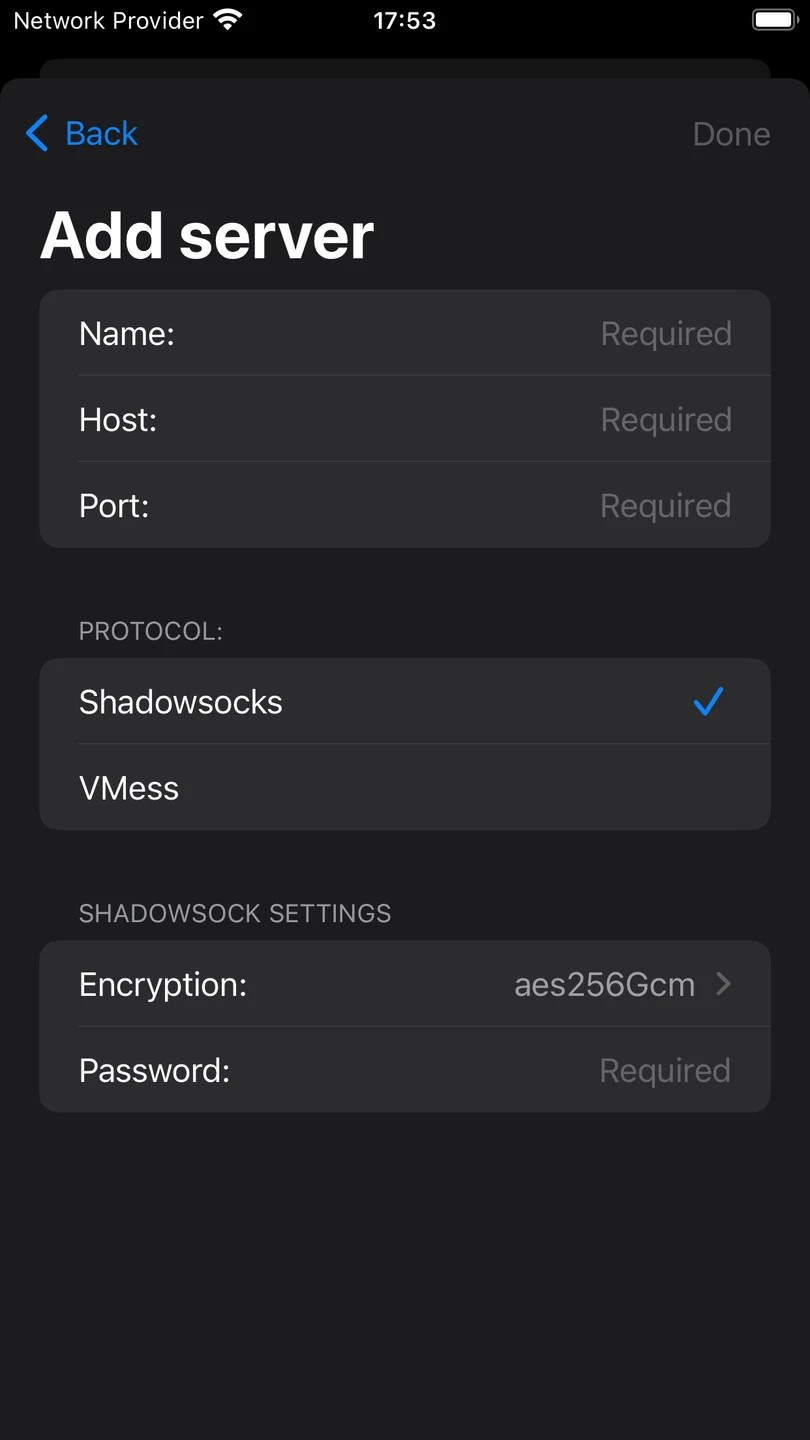Select the VMess protocol option

(x=405, y=788)
